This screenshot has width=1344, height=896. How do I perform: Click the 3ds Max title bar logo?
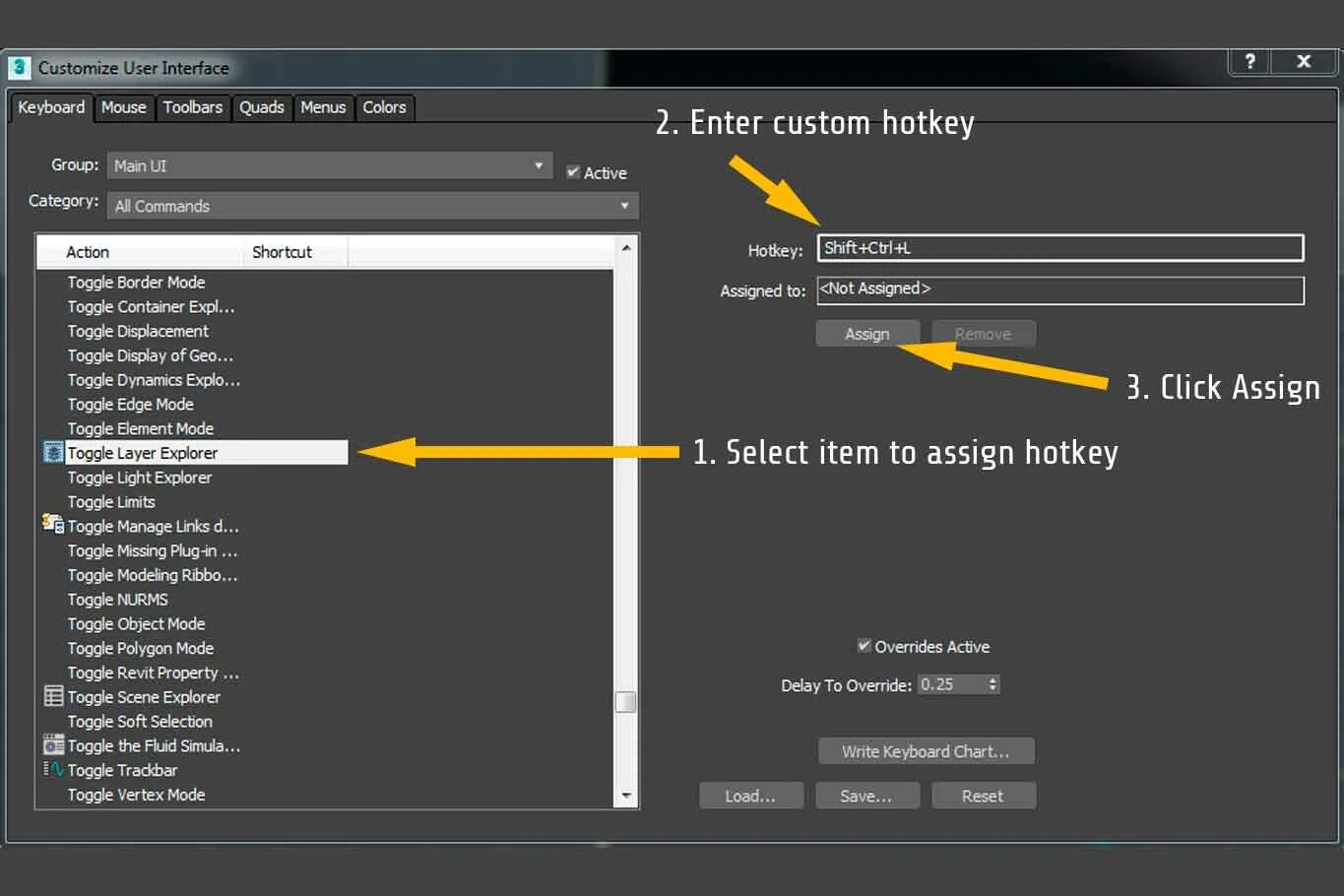[x=19, y=68]
